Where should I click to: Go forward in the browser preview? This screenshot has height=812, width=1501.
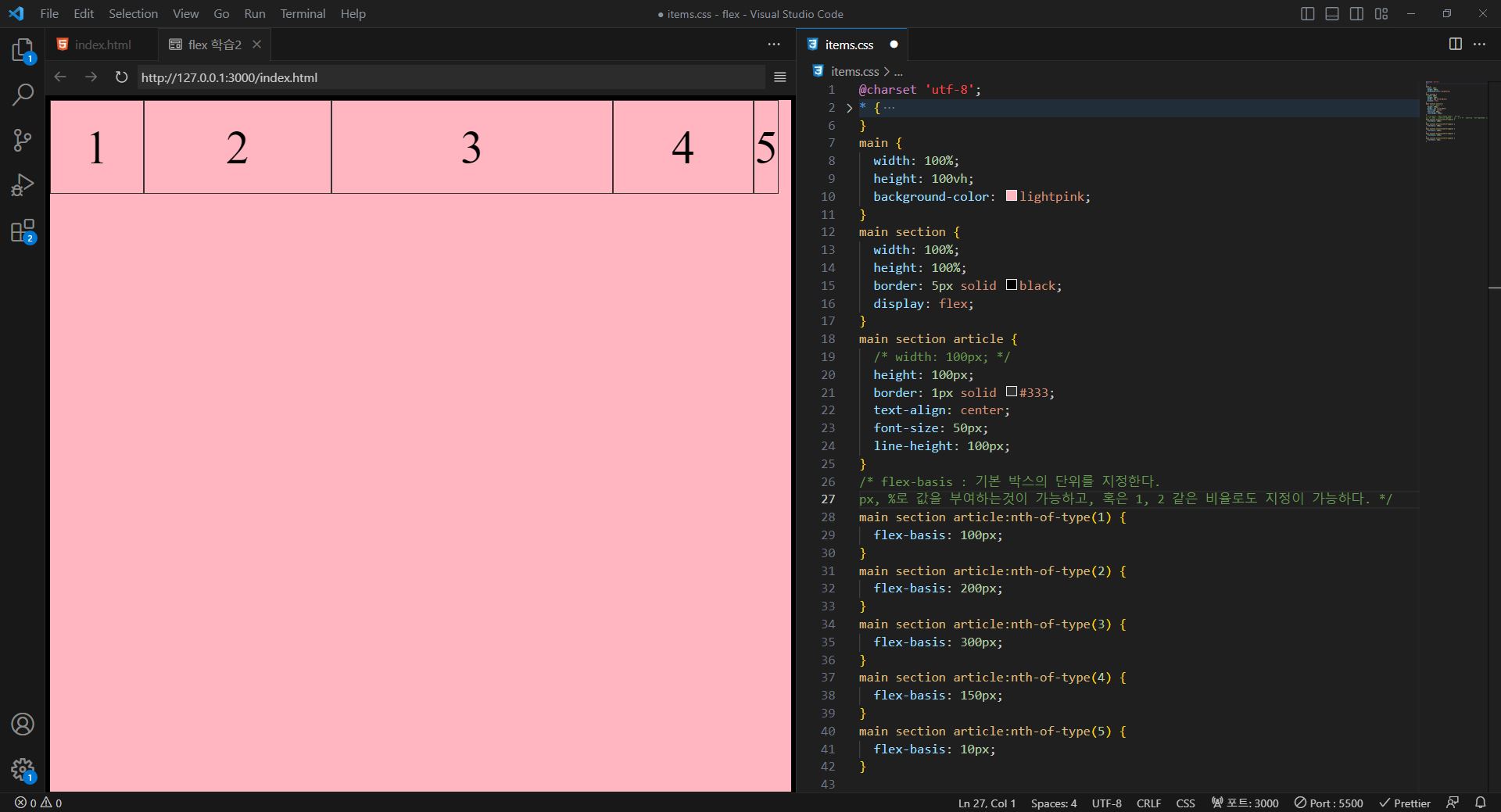coord(91,77)
